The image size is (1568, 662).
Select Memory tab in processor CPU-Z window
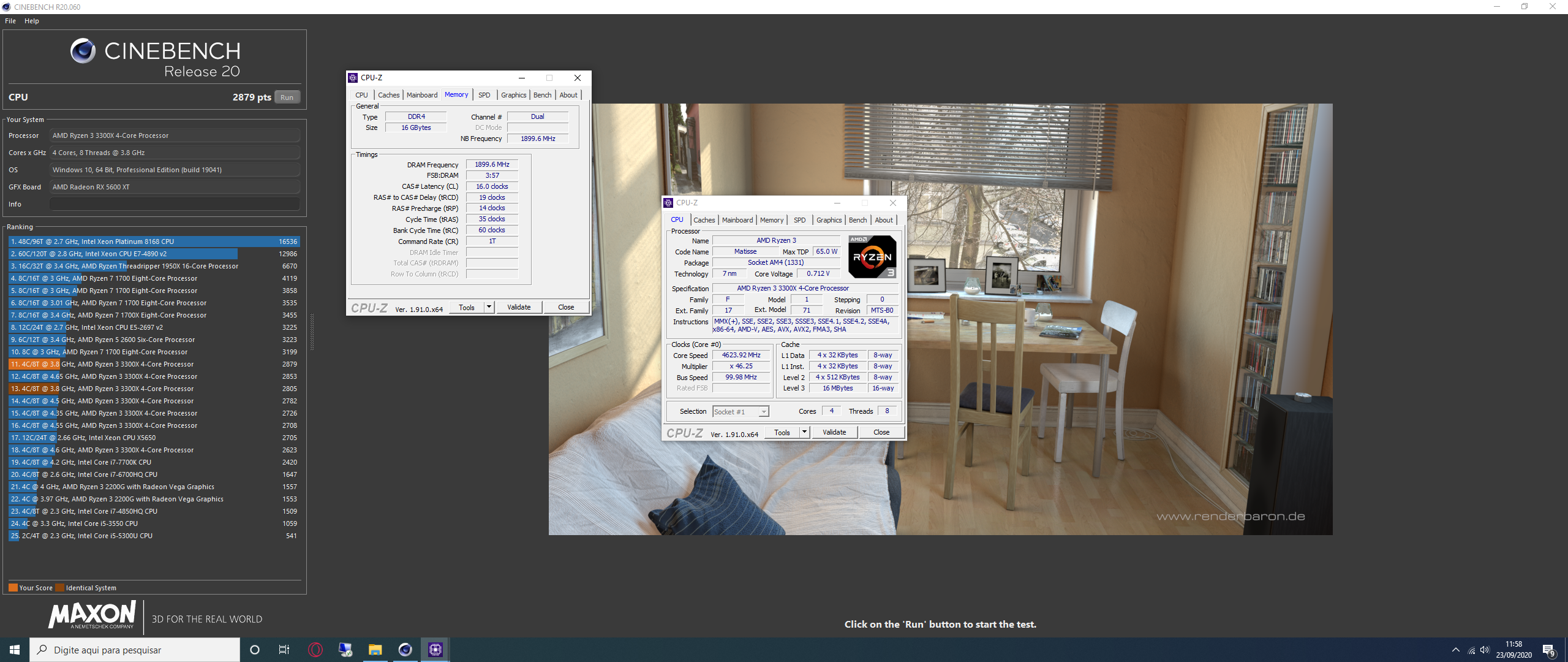coord(772,220)
